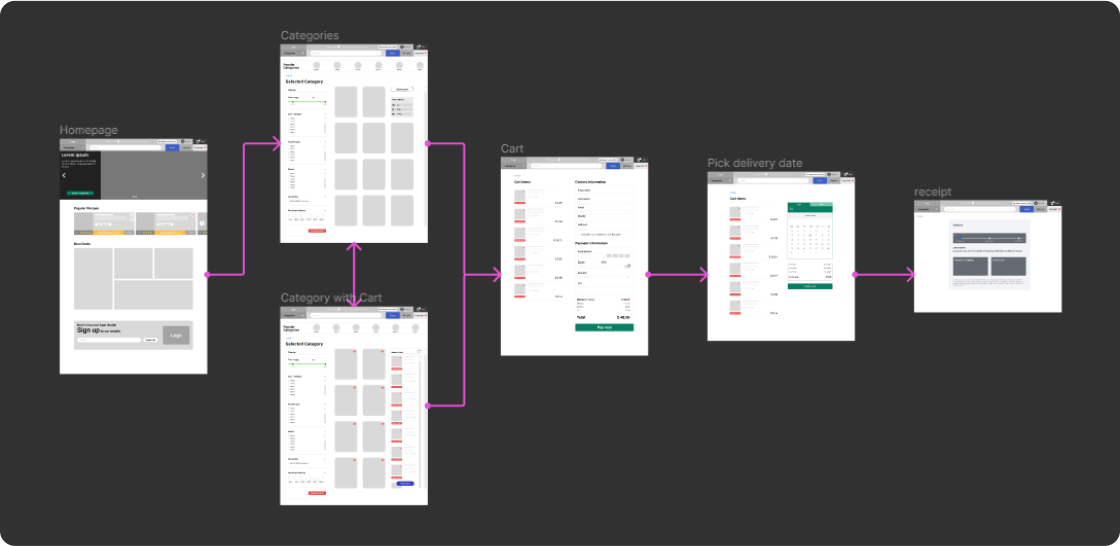1120x546 pixels.
Task: Click the order progress tracker bar in receipt
Action: tap(988, 239)
